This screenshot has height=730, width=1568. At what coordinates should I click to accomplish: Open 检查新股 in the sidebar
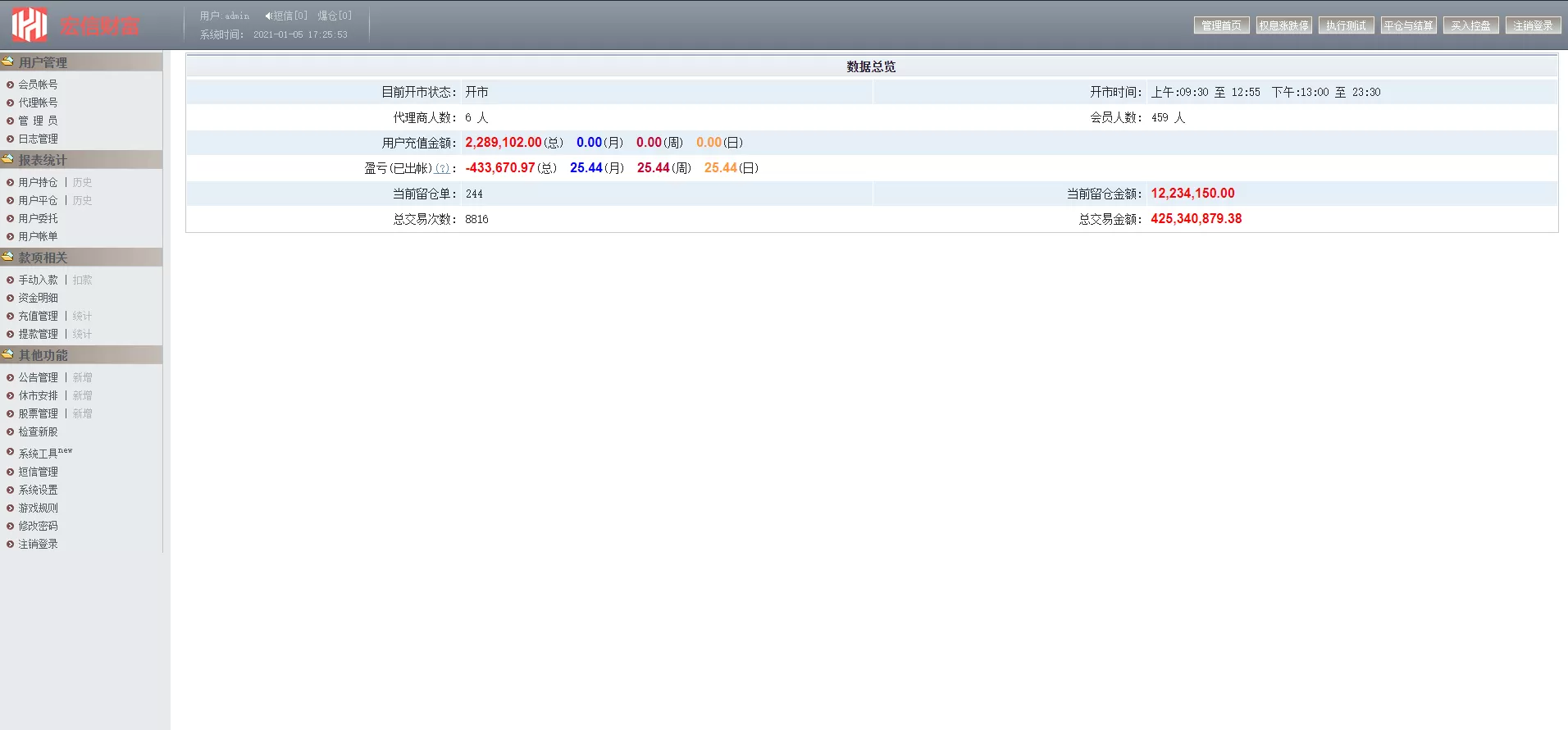(x=39, y=431)
